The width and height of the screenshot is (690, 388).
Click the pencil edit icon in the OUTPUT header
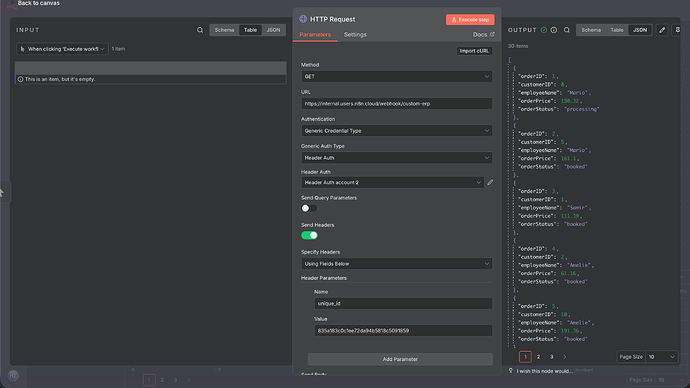662,30
